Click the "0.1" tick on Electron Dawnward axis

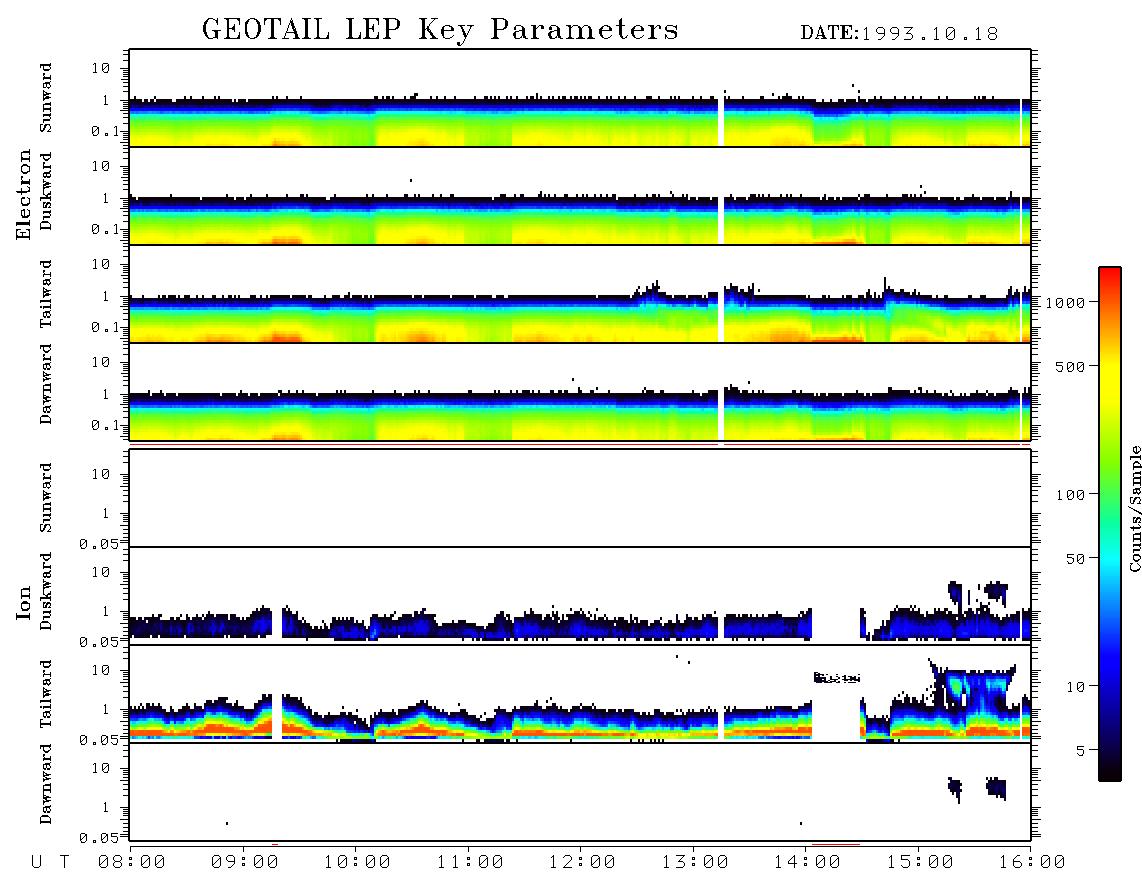[x=104, y=425]
